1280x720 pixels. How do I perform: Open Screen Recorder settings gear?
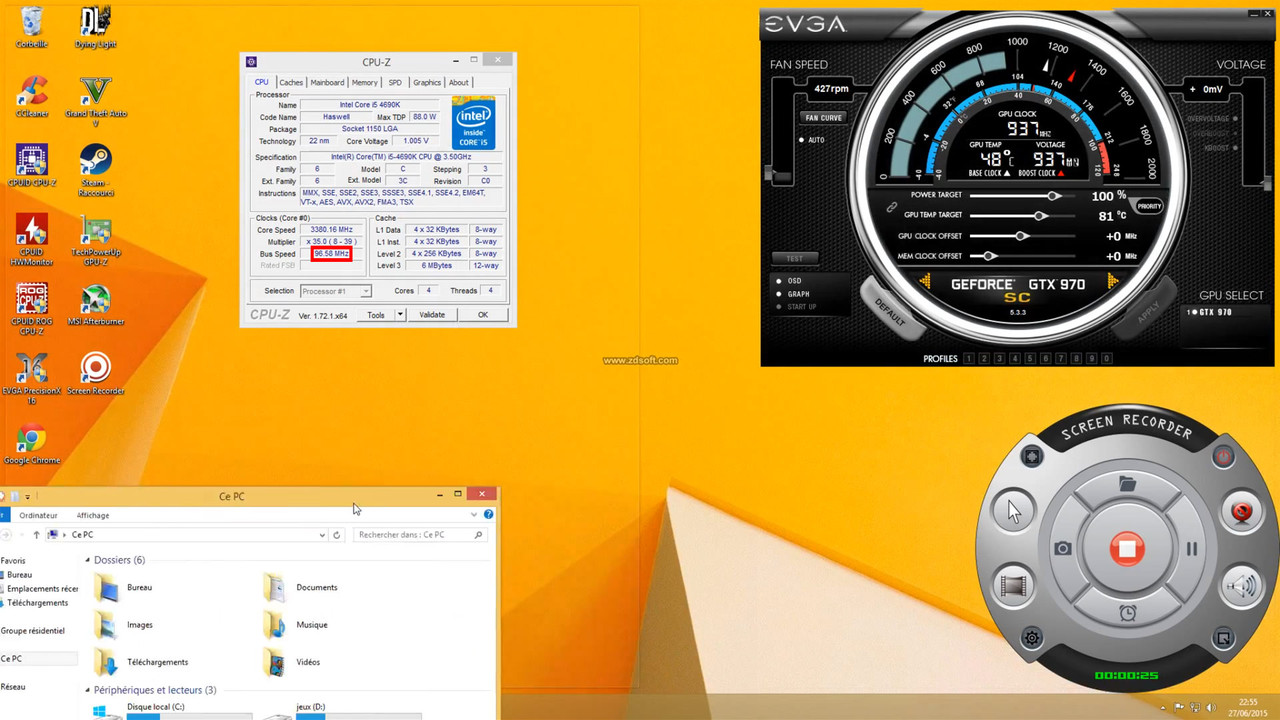(x=1032, y=638)
